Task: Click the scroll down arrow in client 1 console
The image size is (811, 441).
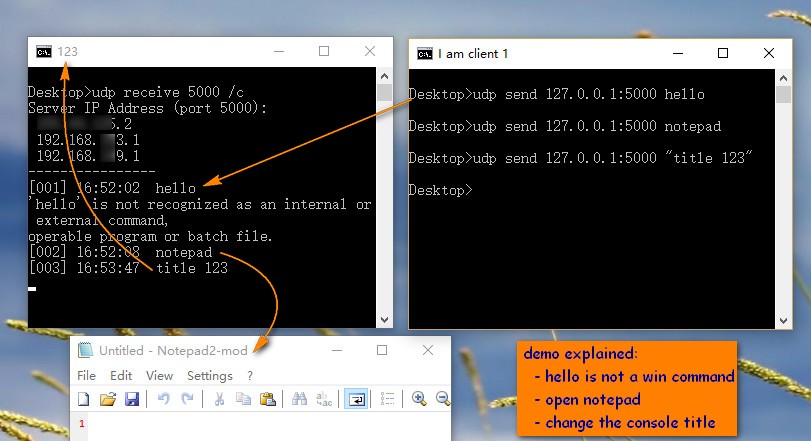Action: click(x=783, y=321)
